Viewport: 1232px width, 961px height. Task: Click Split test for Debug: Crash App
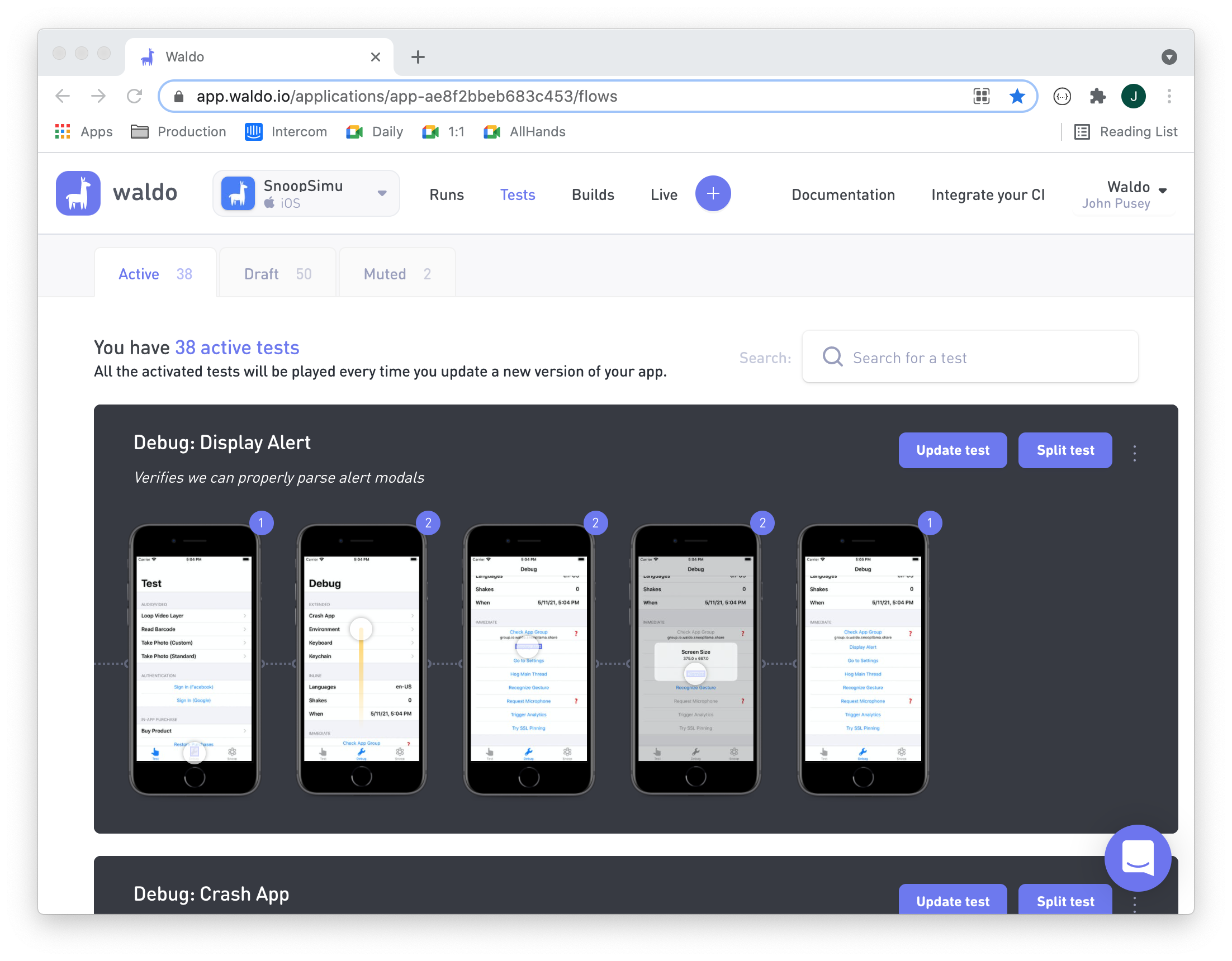[x=1065, y=900]
